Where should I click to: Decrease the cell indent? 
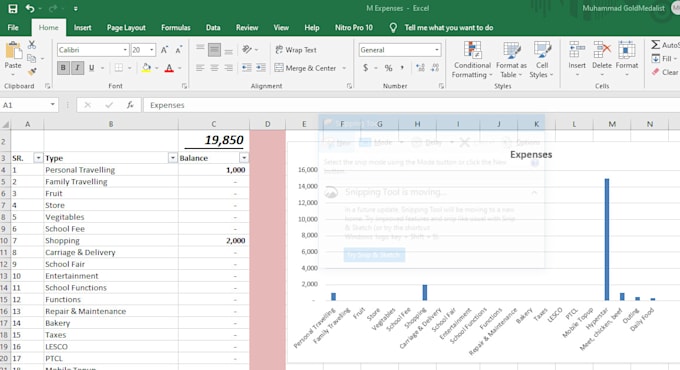click(246, 68)
